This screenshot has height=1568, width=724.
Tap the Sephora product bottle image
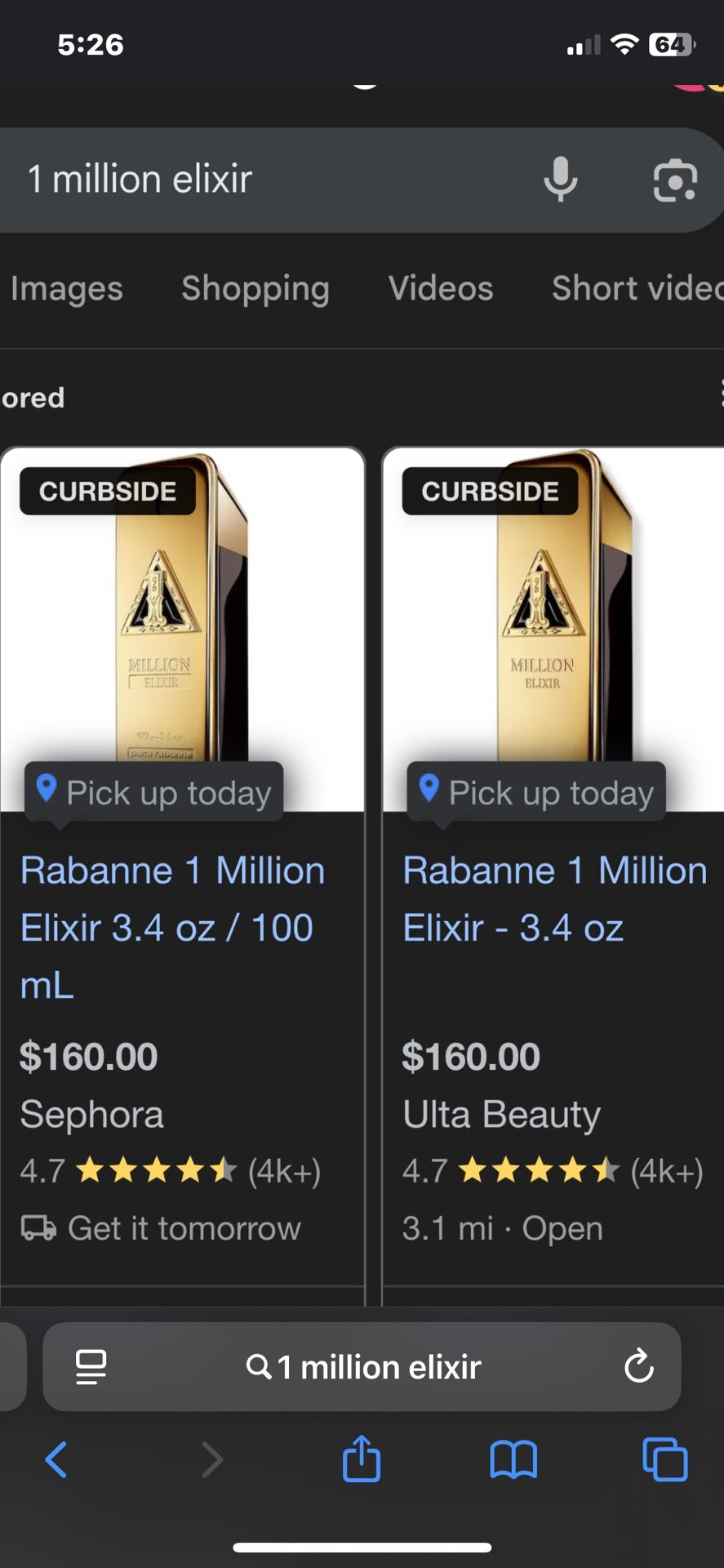181,621
